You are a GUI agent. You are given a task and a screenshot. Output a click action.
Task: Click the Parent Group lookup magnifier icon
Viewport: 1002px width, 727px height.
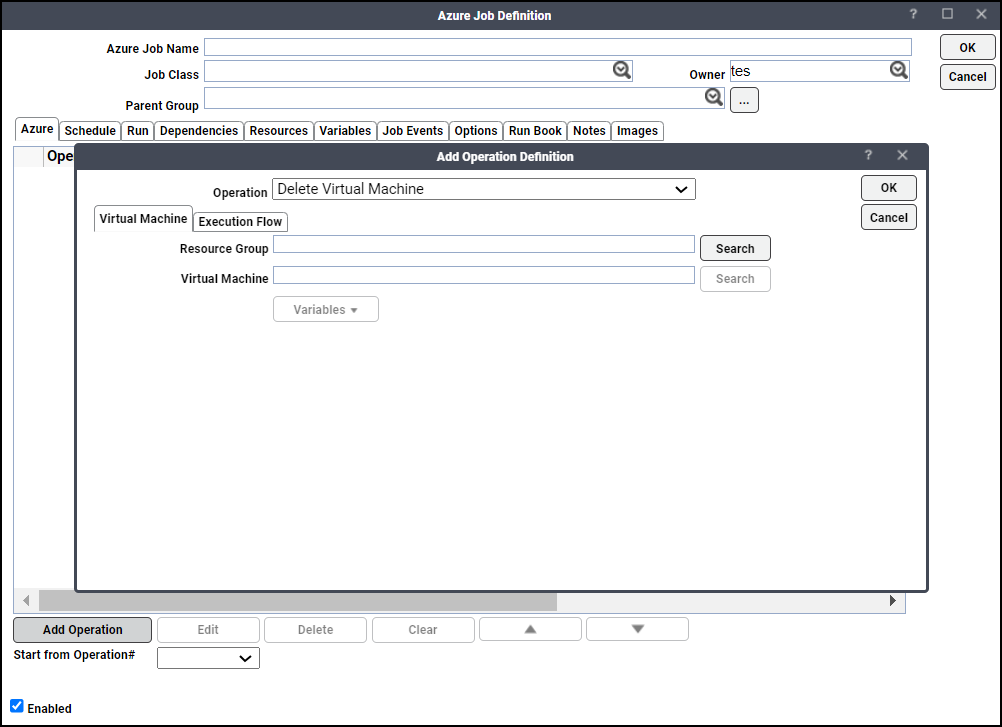(714, 97)
